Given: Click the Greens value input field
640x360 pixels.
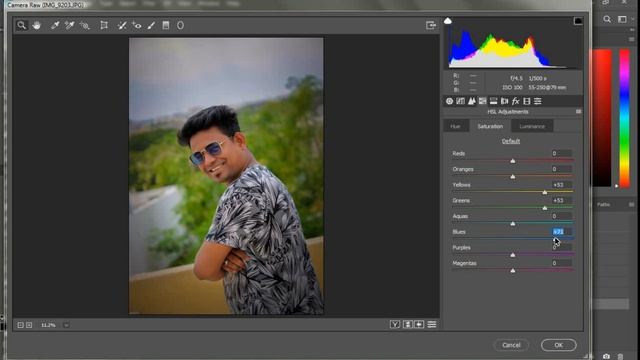Looking at the screenshot, I should [561, 200].
